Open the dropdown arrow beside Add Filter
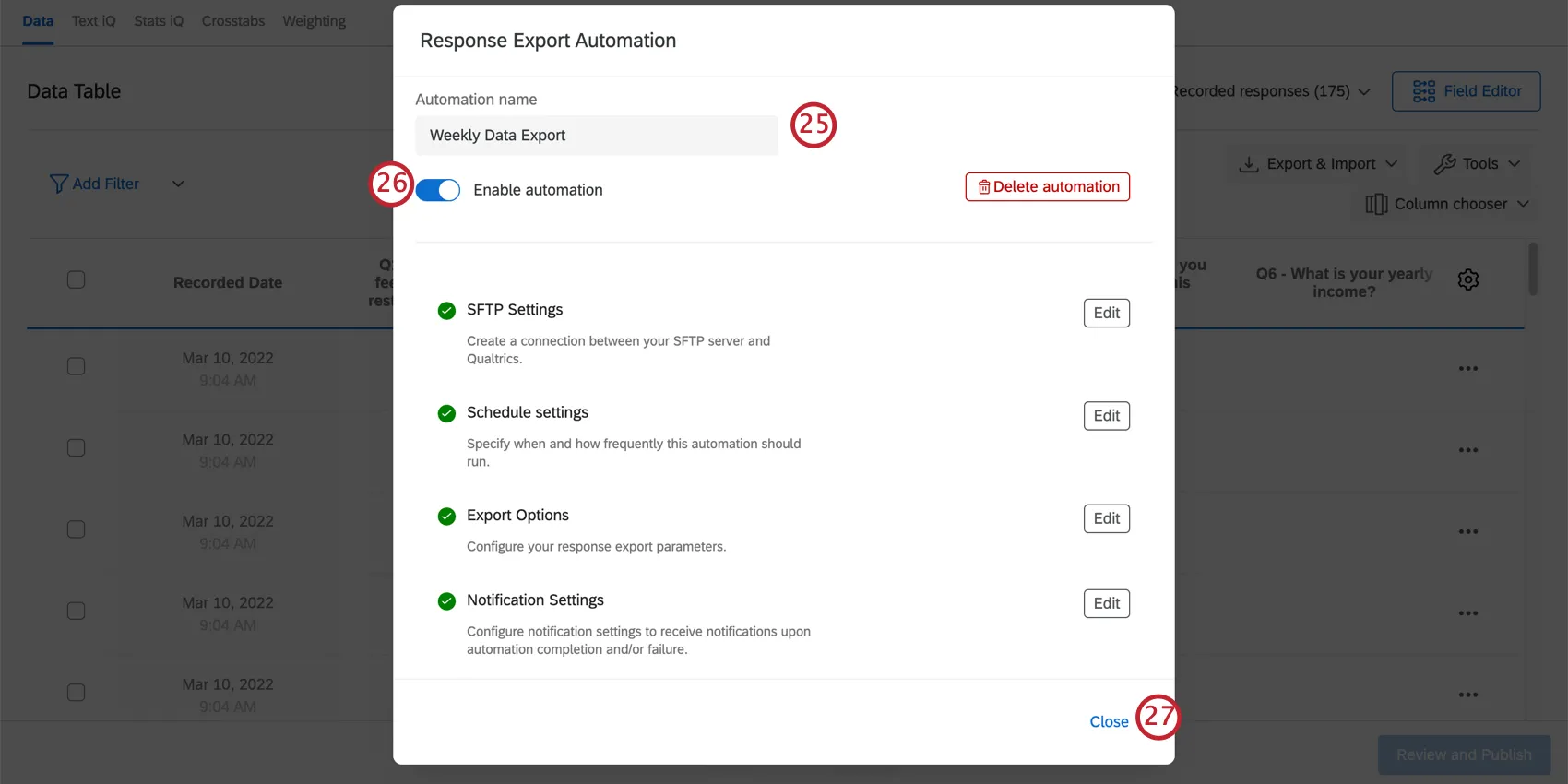 pyautogui.click(x=178, y=184)
